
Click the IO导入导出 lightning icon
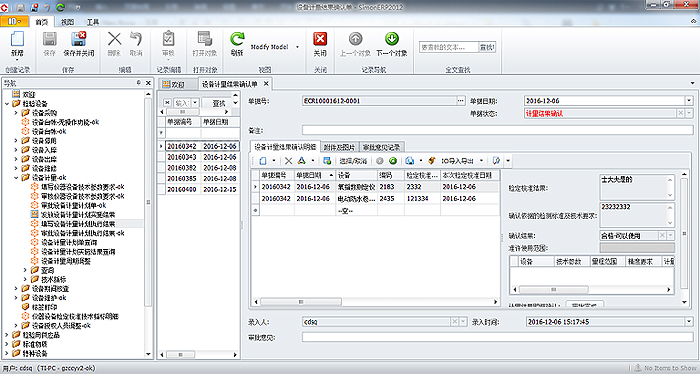[x=431, y=161]
